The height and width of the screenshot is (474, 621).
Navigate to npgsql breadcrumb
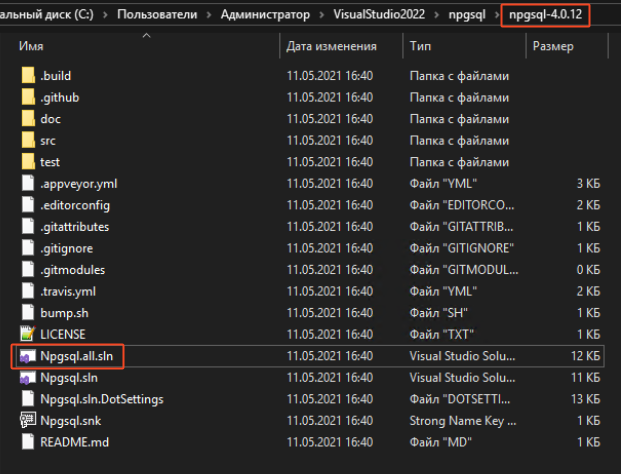[x=467, y=15]
